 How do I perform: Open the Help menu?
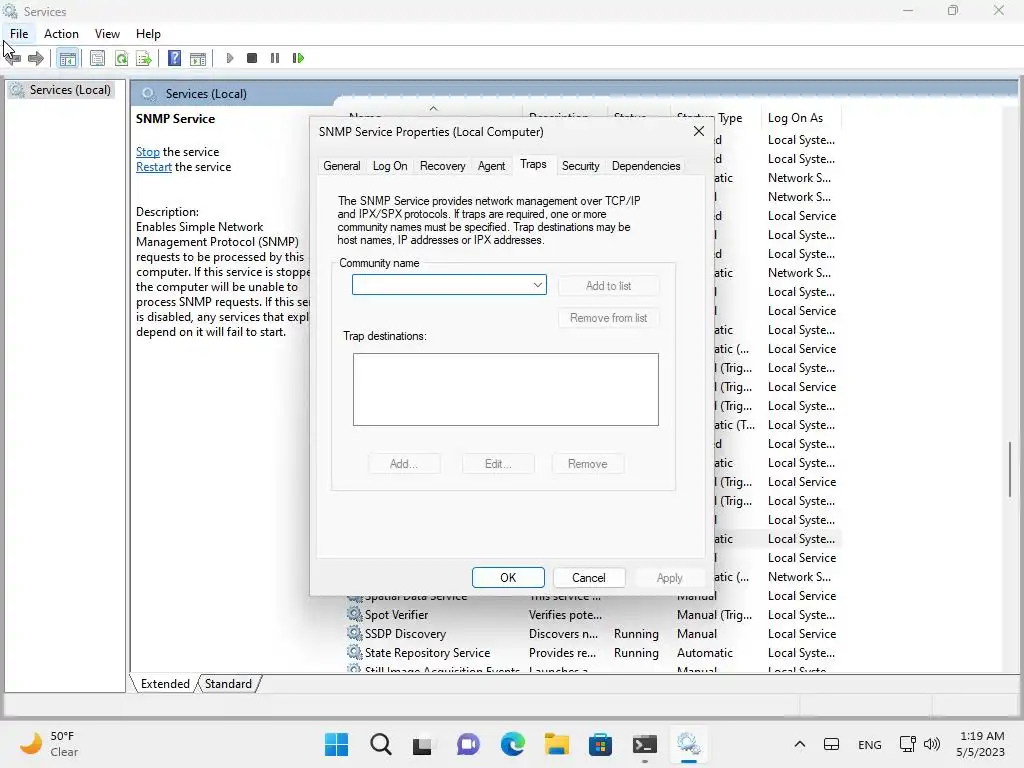(148, 34)
